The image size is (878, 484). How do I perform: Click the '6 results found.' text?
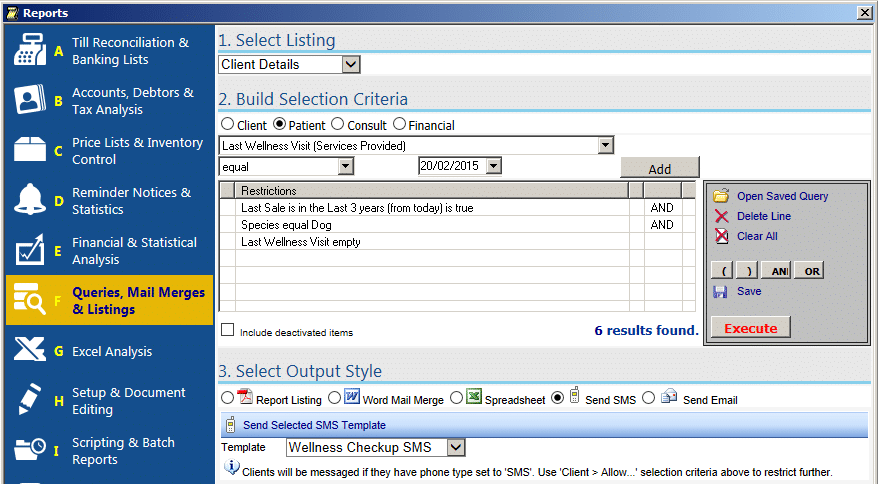tap(646, 331)
